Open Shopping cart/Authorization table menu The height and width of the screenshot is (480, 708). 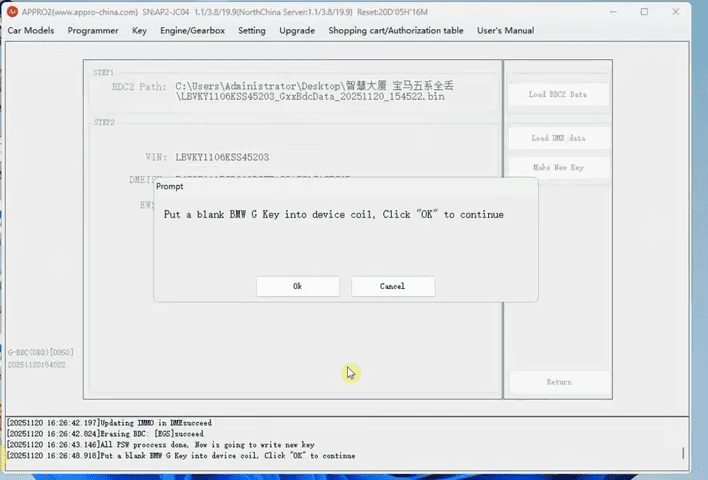pos(396,31)
